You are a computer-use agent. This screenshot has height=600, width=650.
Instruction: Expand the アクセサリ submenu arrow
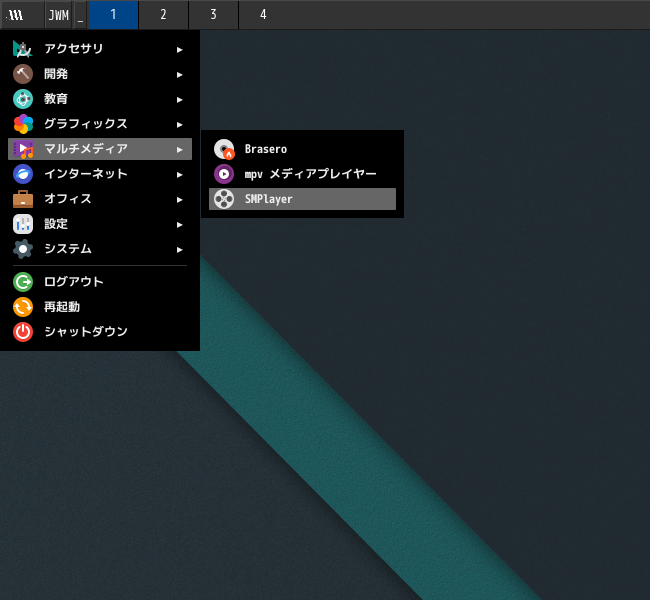click(179, 50)
